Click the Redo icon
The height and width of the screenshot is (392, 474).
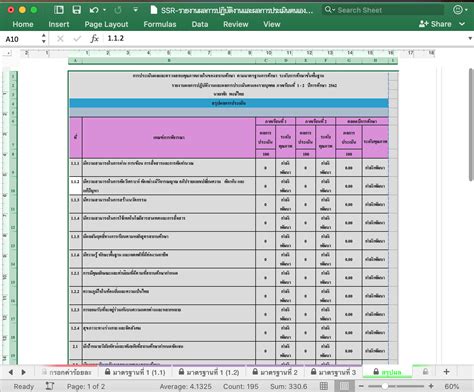[x=118, y=10]
